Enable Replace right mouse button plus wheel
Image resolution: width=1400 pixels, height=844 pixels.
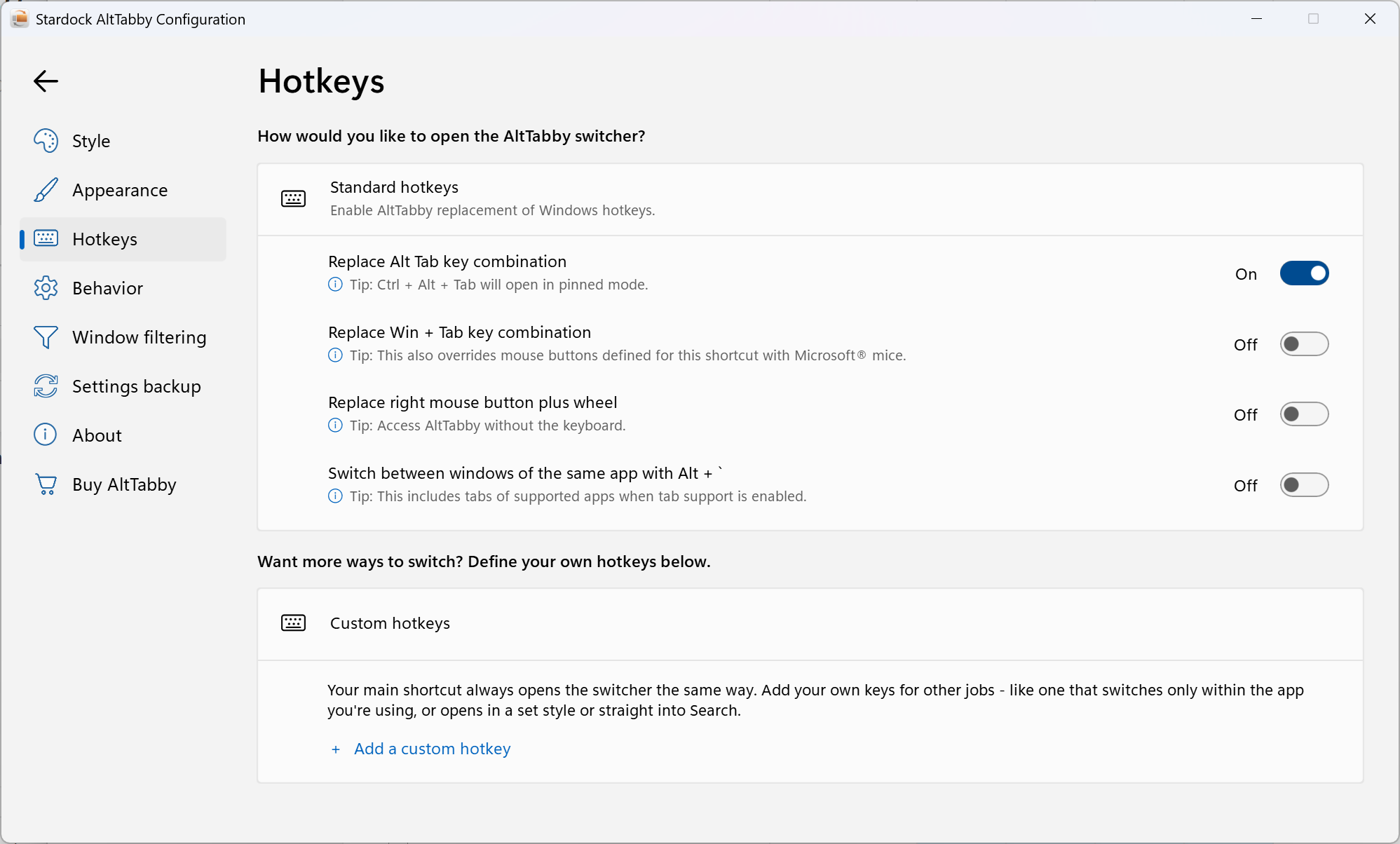(1304, 414)
